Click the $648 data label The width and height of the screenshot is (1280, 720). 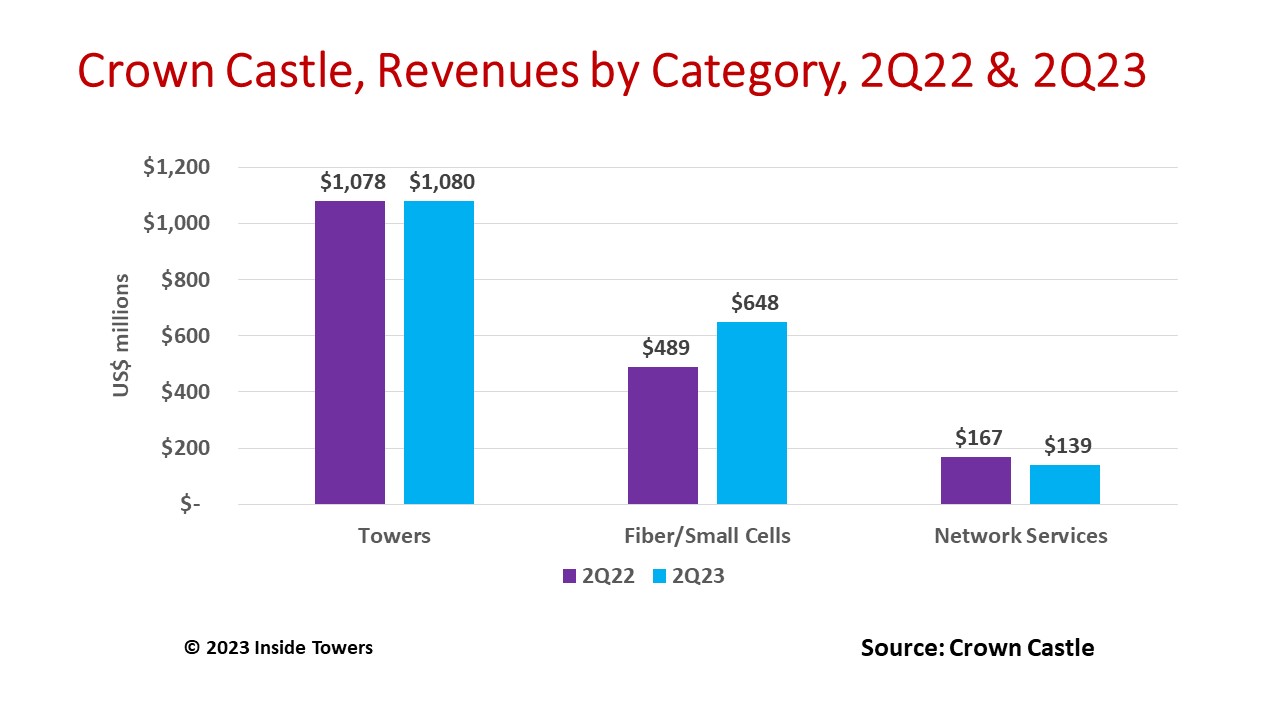[755, 303]
